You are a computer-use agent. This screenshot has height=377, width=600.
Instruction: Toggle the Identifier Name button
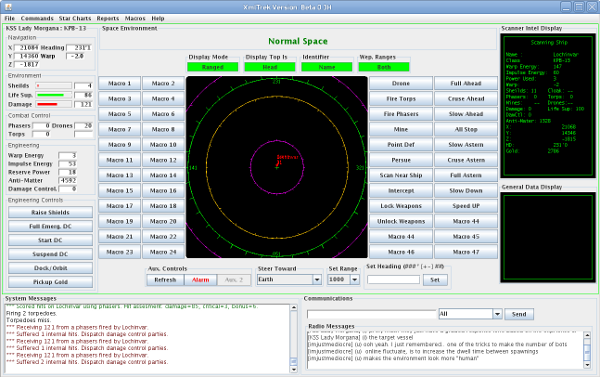point(327,67)
